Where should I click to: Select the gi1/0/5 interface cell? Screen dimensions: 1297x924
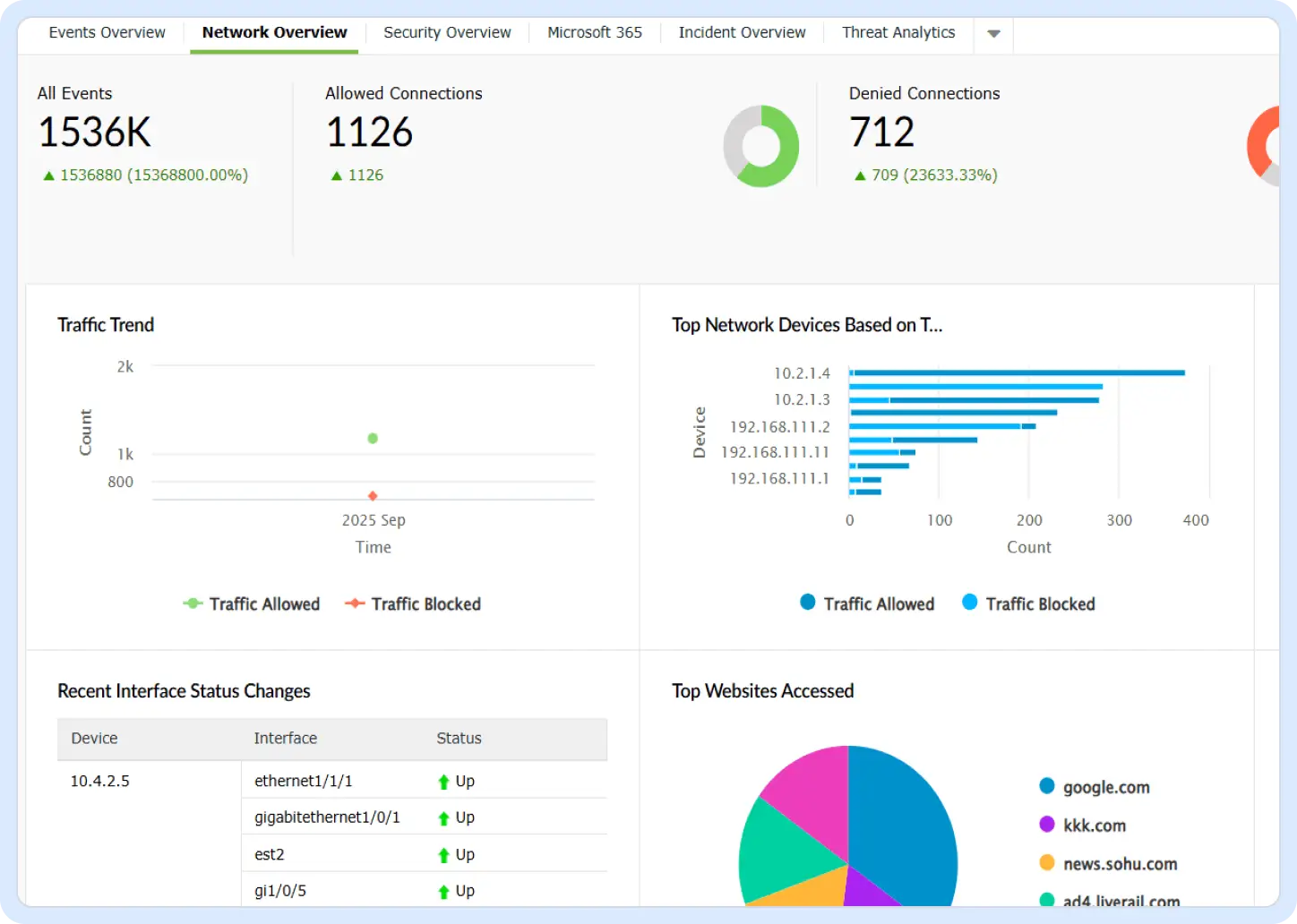280,891
